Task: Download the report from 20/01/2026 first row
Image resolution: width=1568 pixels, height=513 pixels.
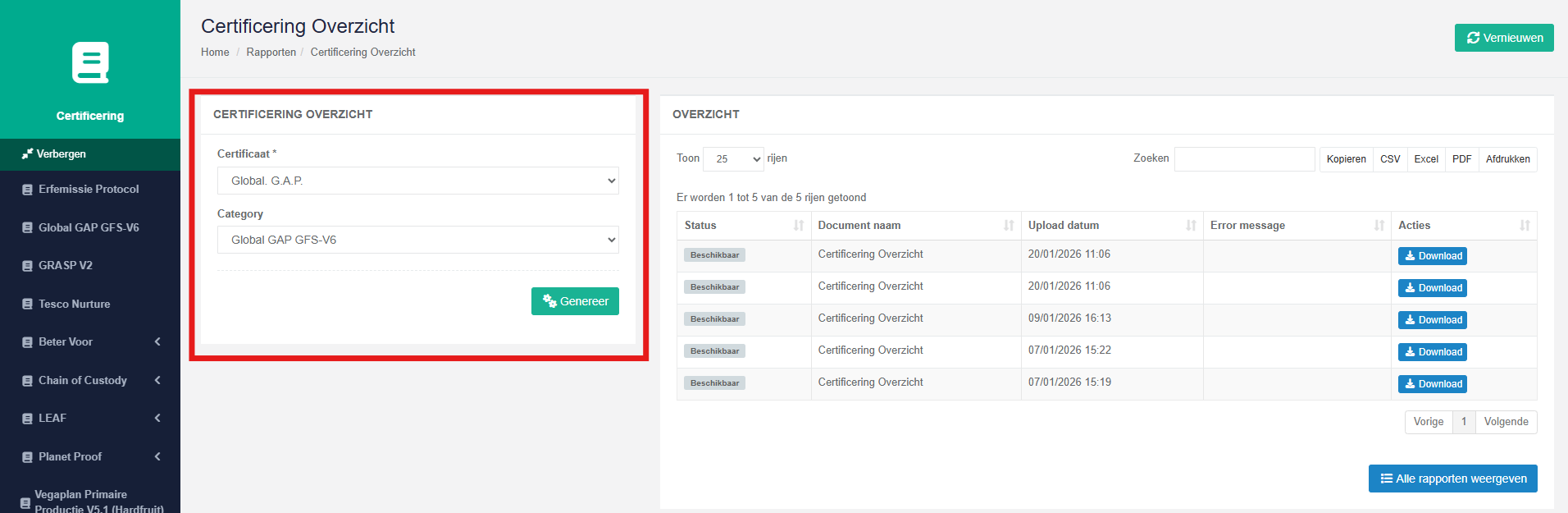Action: pyautogui.click(x=1432, y=256)
